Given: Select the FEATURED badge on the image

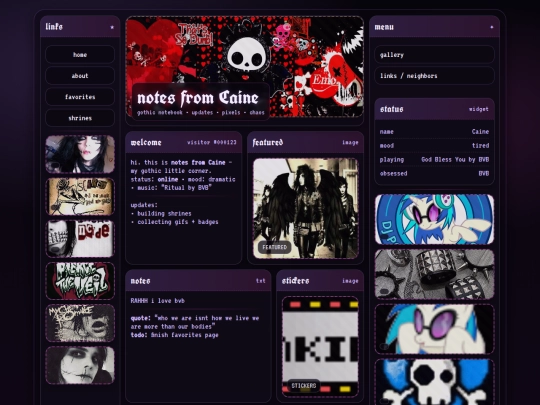Looking at the screenshot, I should pyautogui.click(x=274, y=247).
